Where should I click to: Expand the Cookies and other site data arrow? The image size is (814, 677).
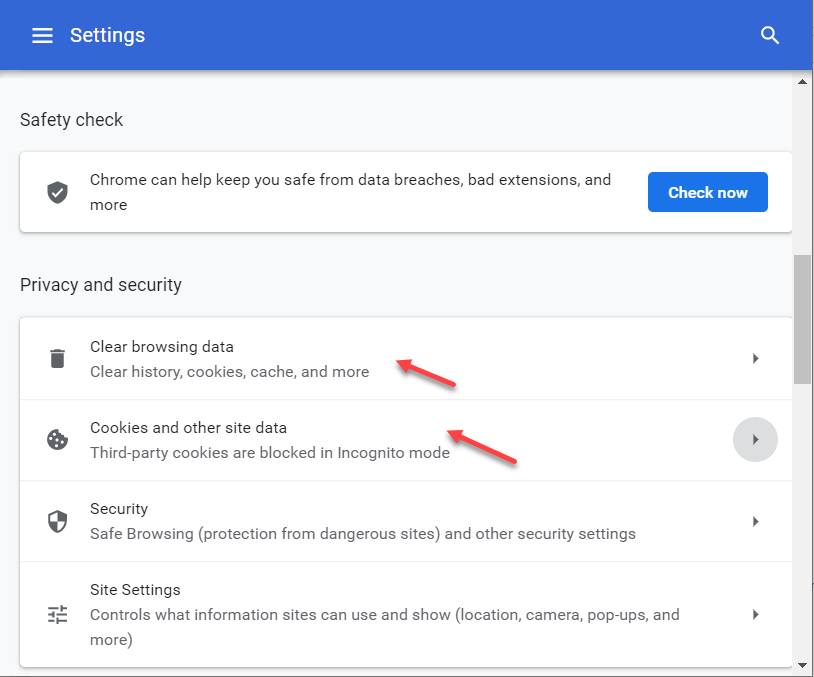[755, 439]
